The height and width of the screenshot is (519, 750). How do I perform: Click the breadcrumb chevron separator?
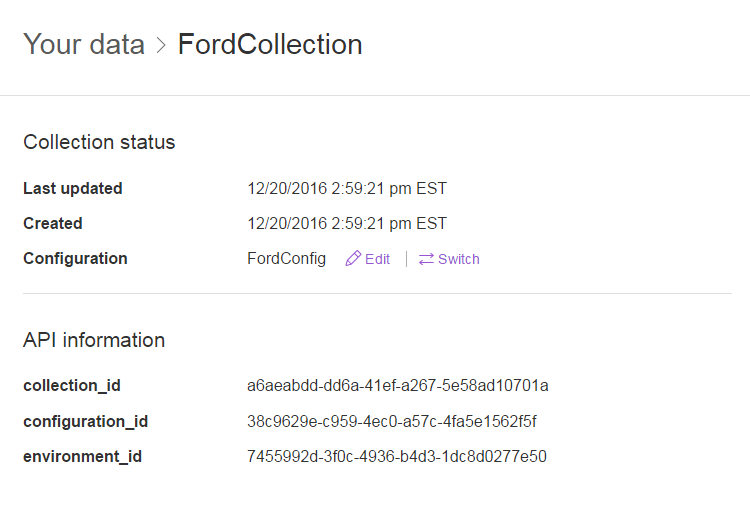coord(161,45)
